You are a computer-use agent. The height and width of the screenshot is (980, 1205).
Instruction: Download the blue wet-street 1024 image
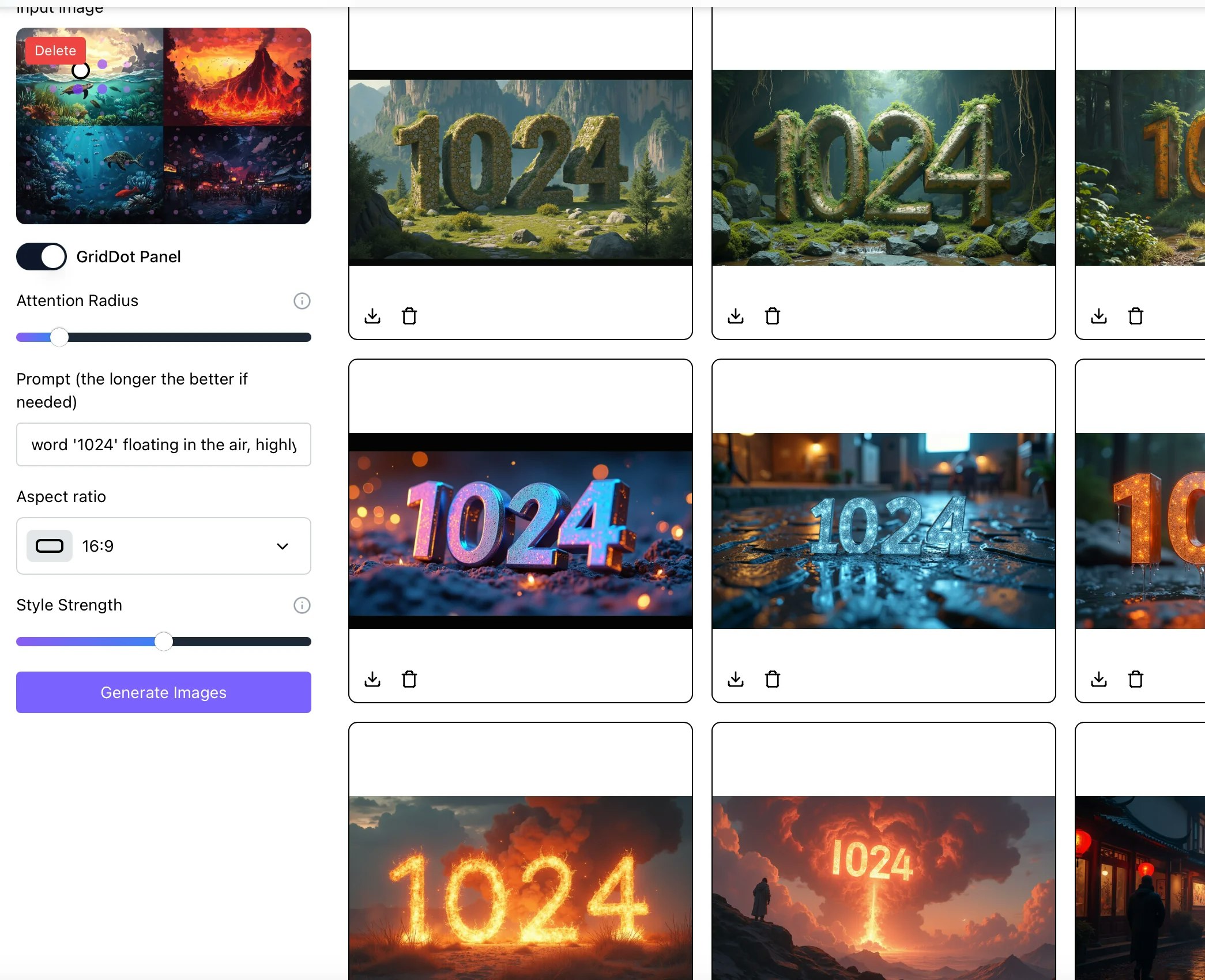tap(736, 679)
